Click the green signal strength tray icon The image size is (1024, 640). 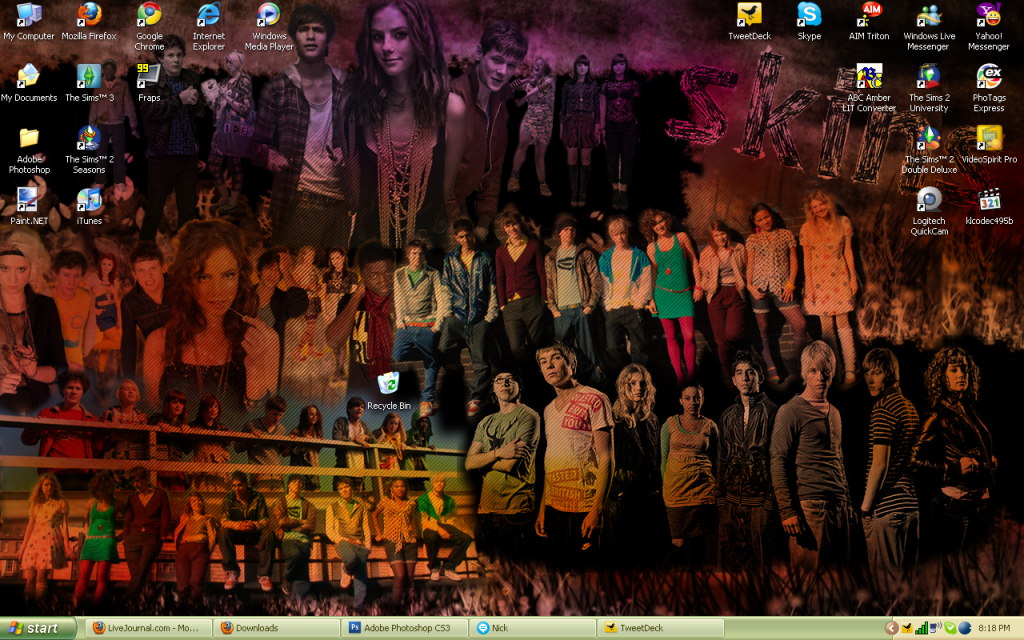(921, 628)
